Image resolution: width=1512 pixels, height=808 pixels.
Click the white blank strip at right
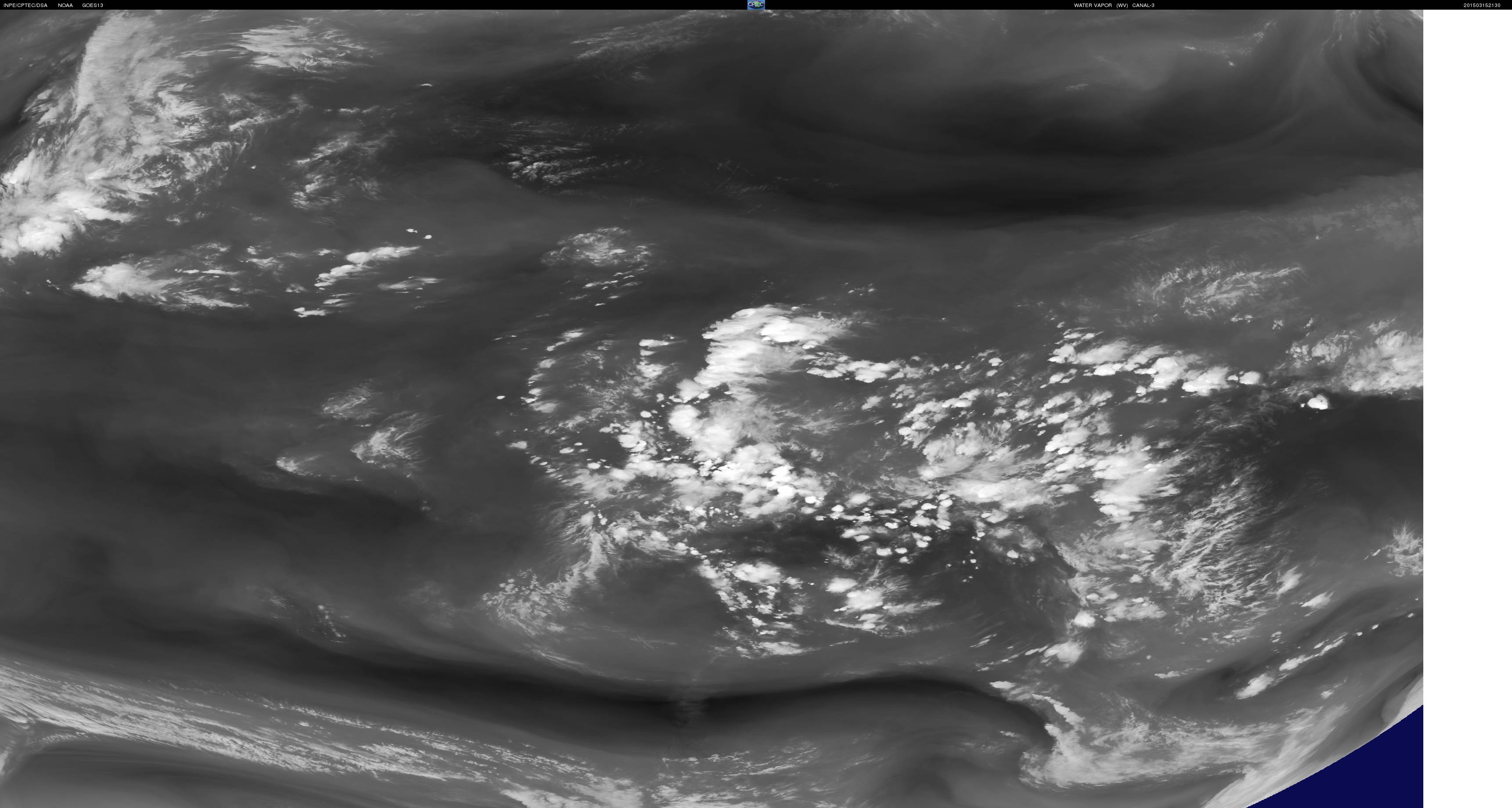[1467, 411]
